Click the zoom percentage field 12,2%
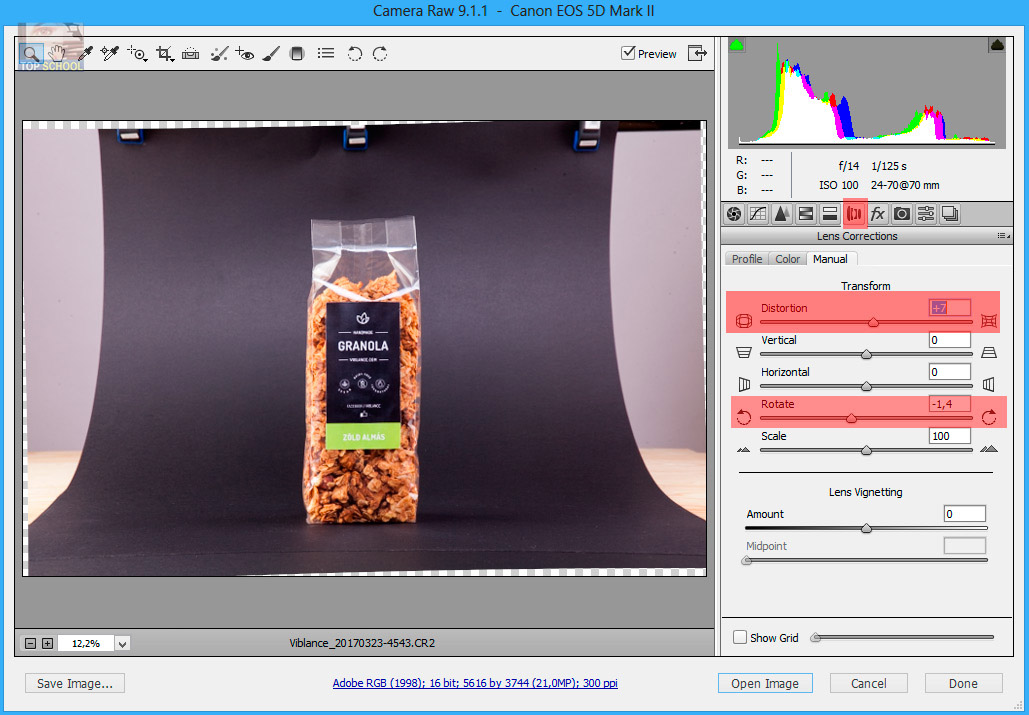Screen dimensions: 1029x715 point(86,644)
